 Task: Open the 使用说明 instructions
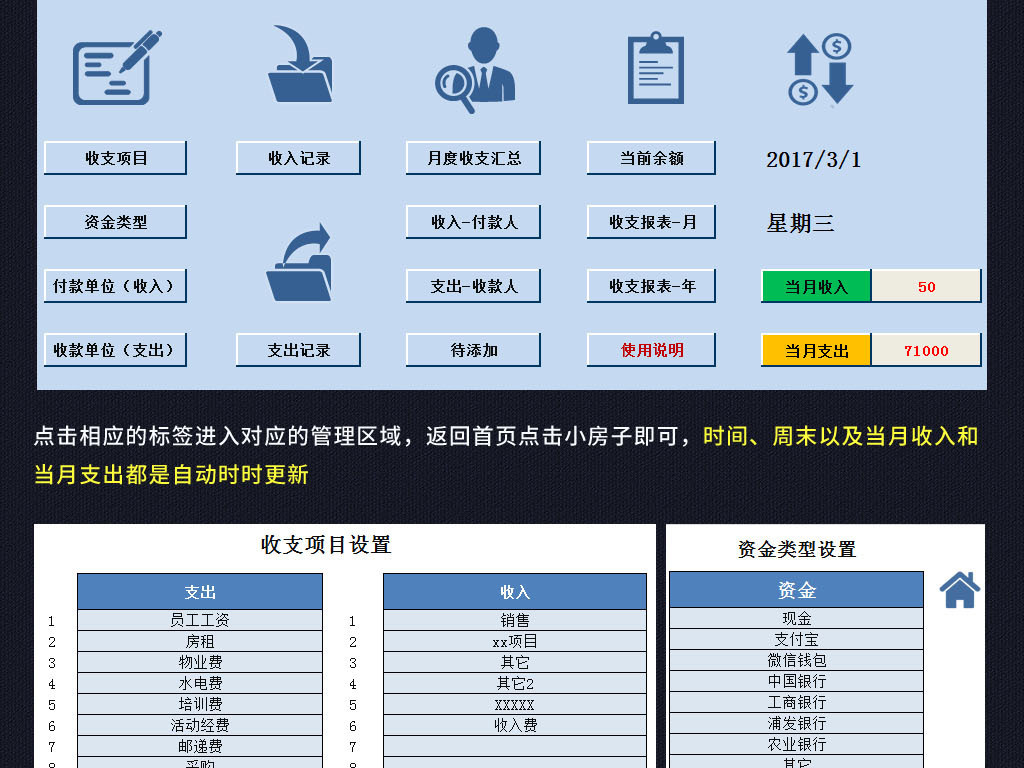coord(650,350)
